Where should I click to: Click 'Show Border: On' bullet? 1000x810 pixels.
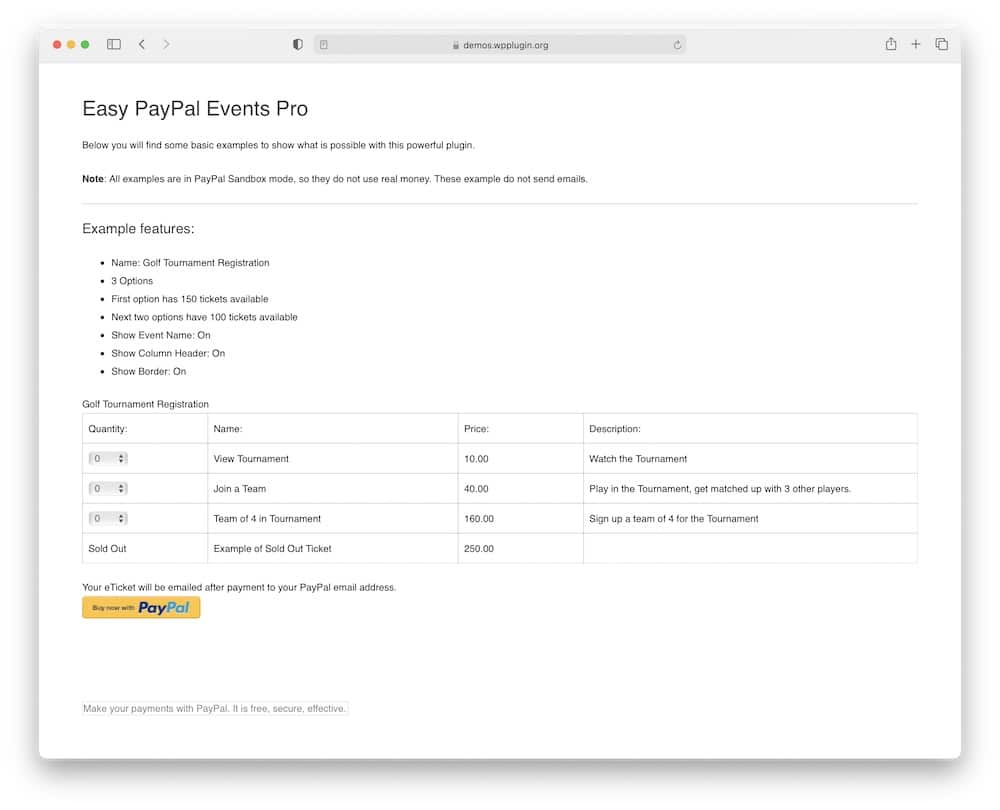(149, 371)
